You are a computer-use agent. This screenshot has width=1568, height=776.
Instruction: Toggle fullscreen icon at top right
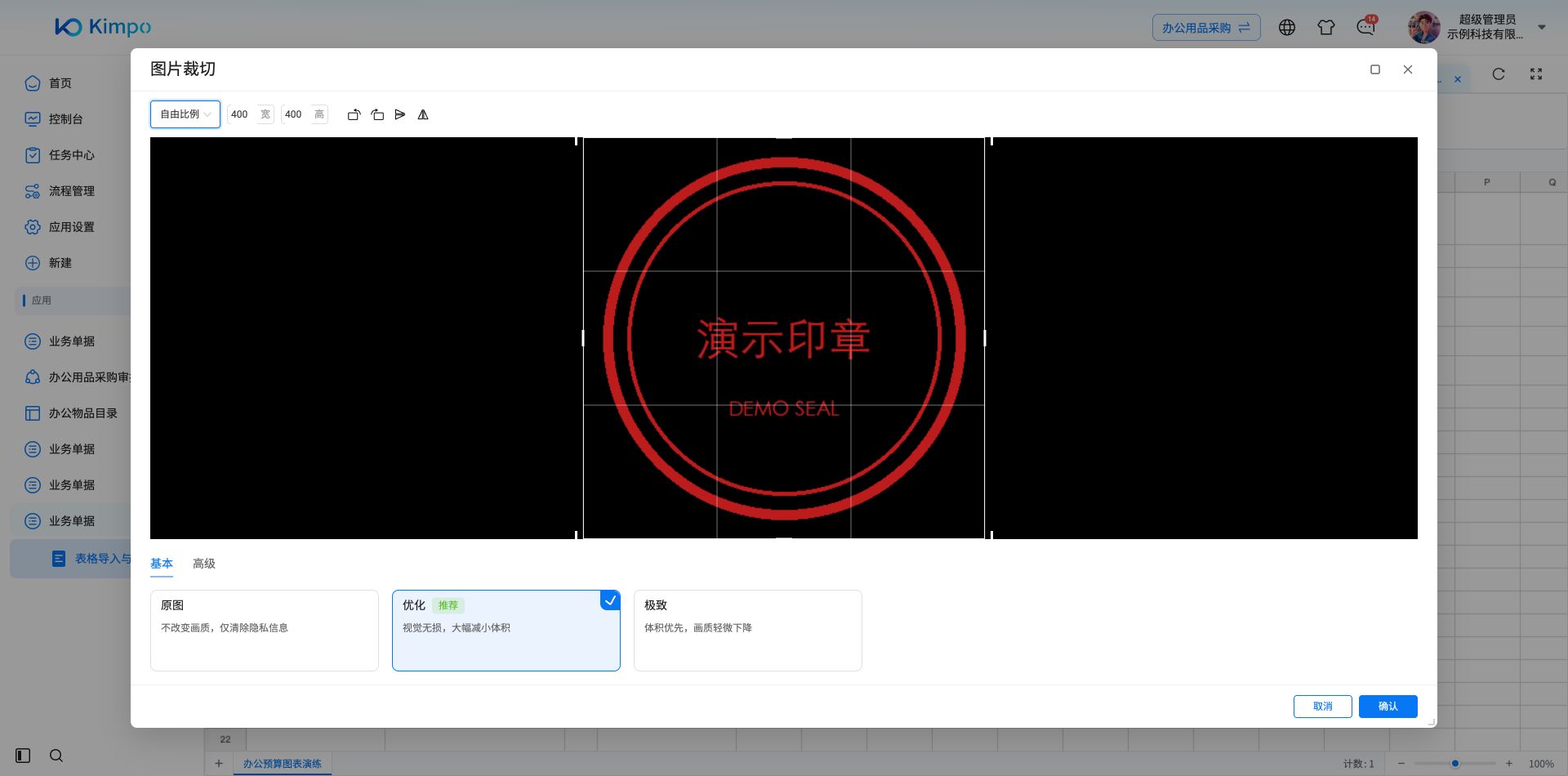point(1536,74)
